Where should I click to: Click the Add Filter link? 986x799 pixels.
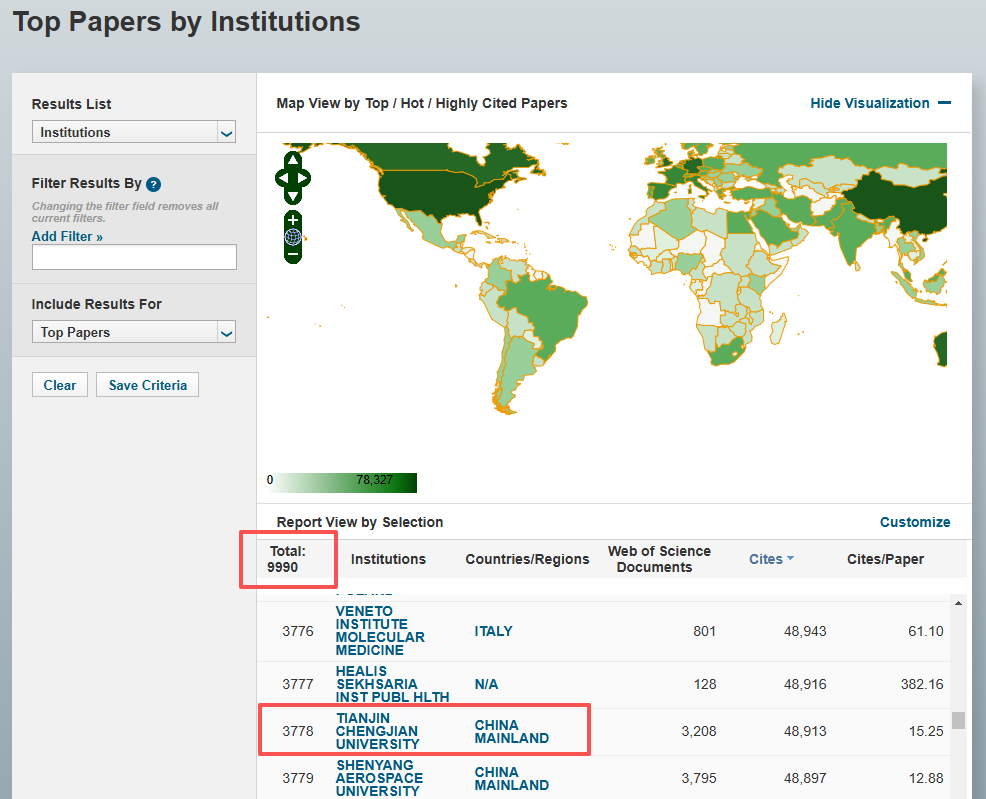[67, 236]
